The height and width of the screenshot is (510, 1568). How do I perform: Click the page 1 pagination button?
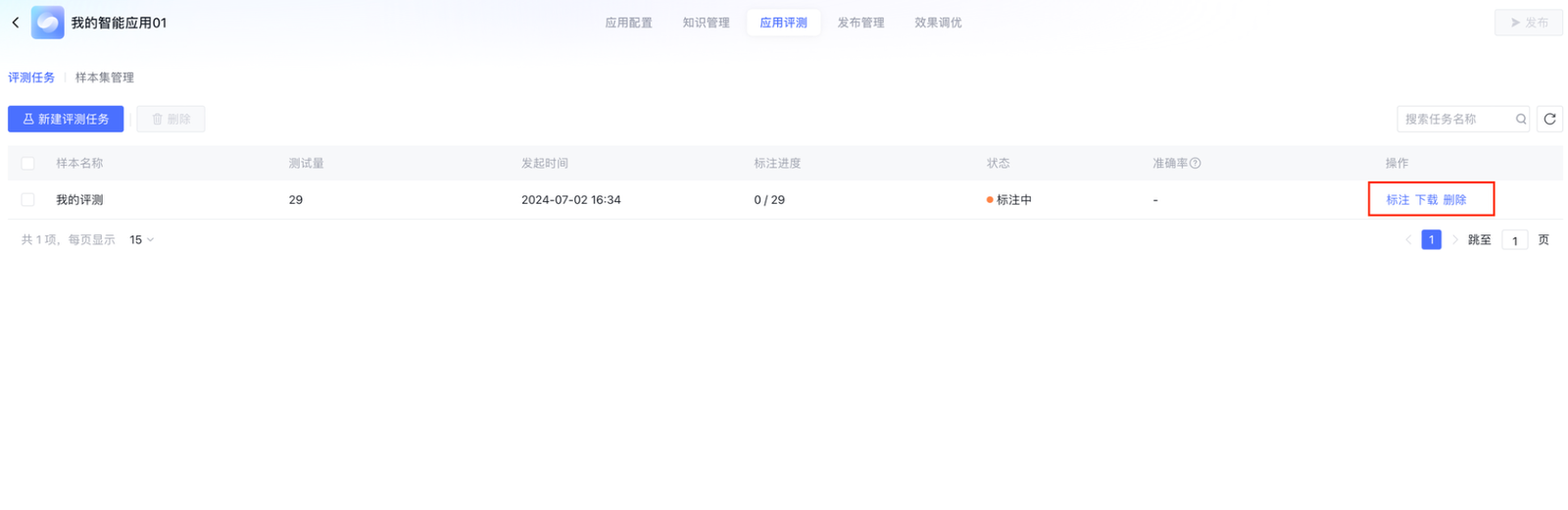pyautogui.click(x=1431, y=240)
